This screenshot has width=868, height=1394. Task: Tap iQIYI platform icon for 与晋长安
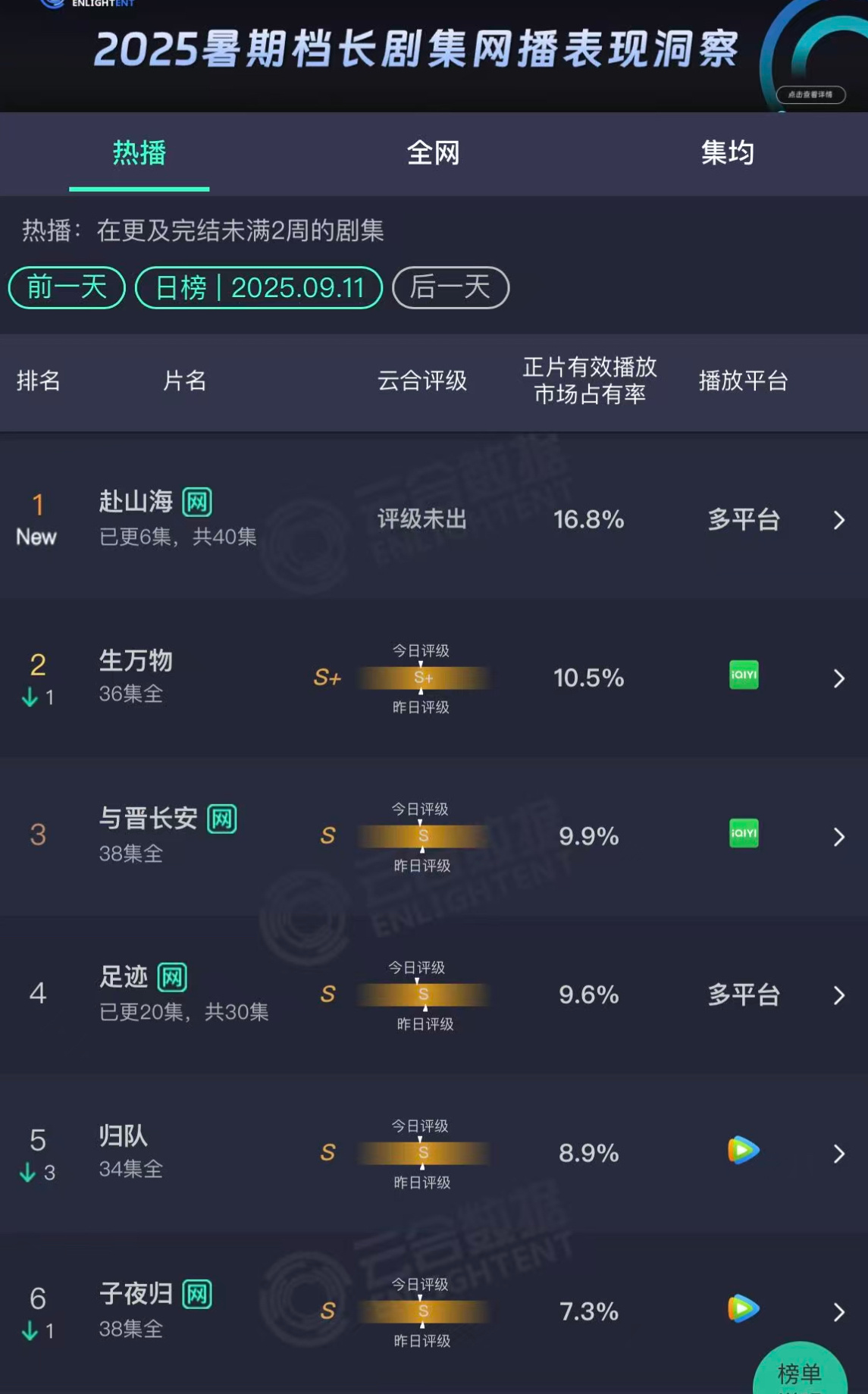(x=744, y=833)
